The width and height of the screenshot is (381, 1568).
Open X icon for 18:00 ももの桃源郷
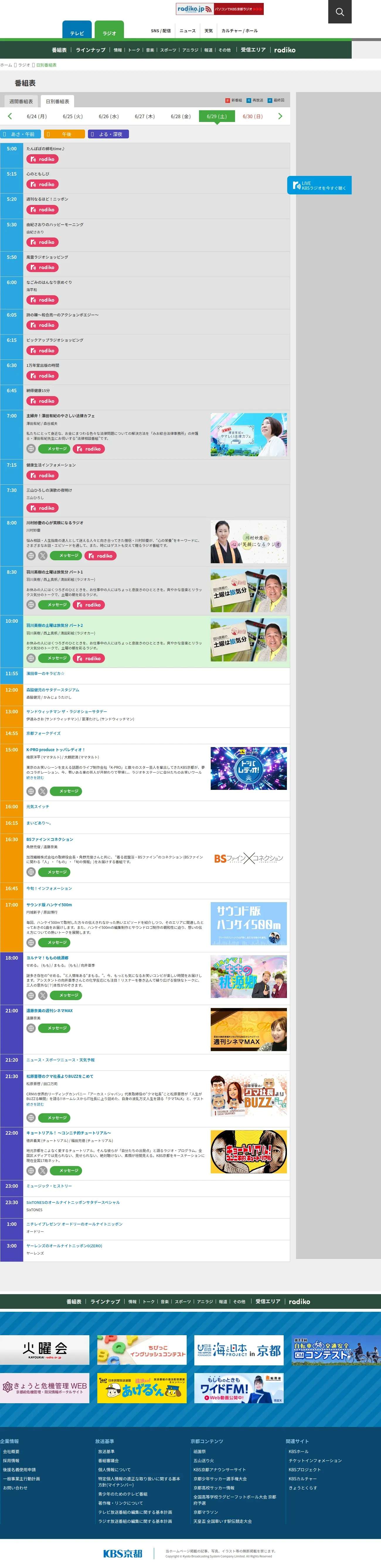pyautogui.click(x=42, y=996)
